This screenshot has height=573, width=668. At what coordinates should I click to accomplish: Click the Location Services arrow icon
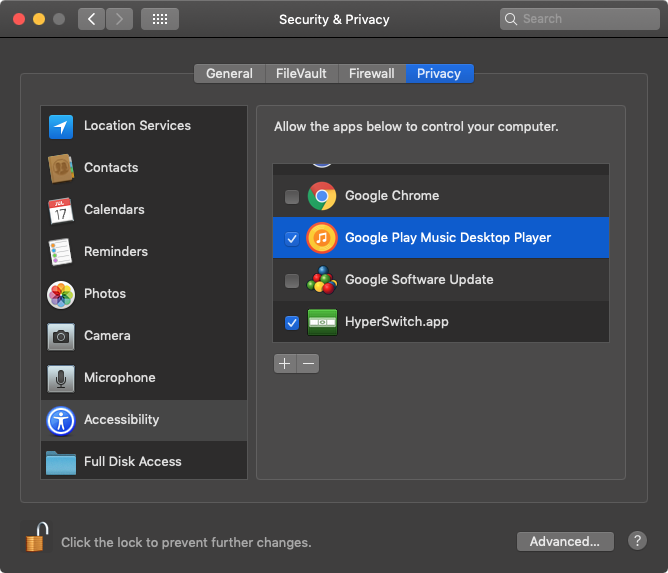pyautogui.click(x=60, y=127)
